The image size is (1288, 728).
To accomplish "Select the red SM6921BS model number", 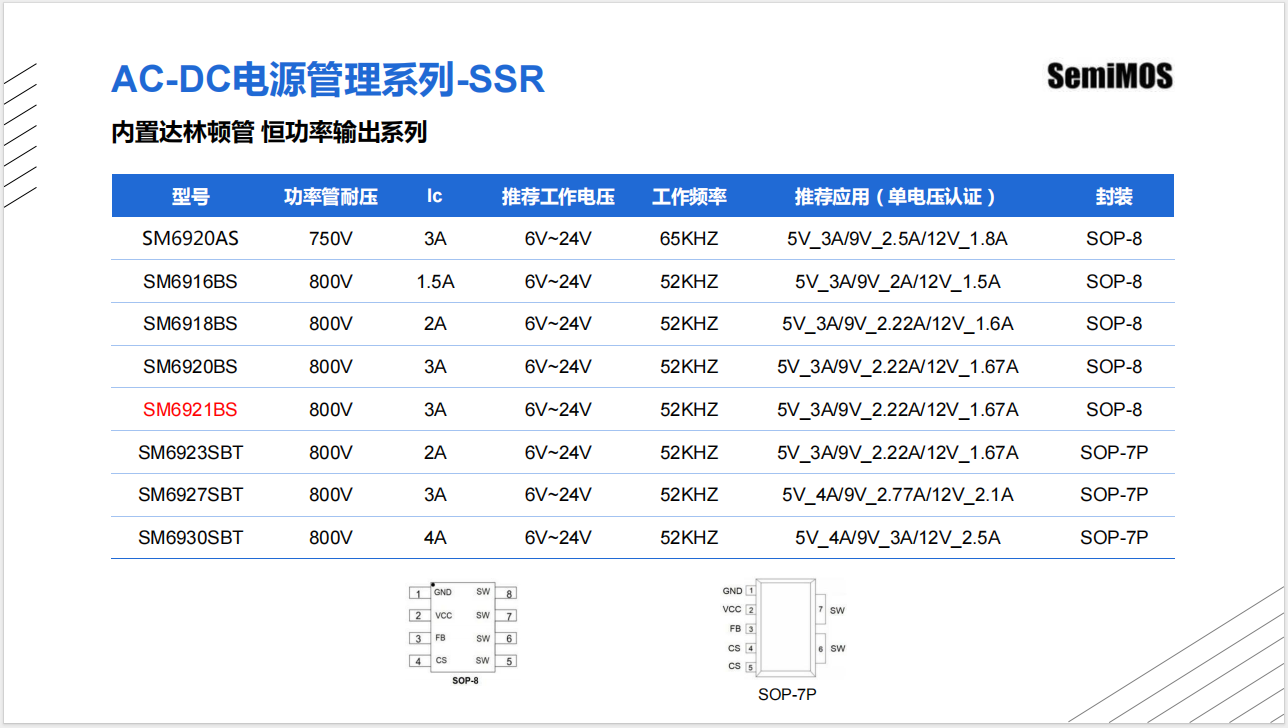I will (190, 410).
